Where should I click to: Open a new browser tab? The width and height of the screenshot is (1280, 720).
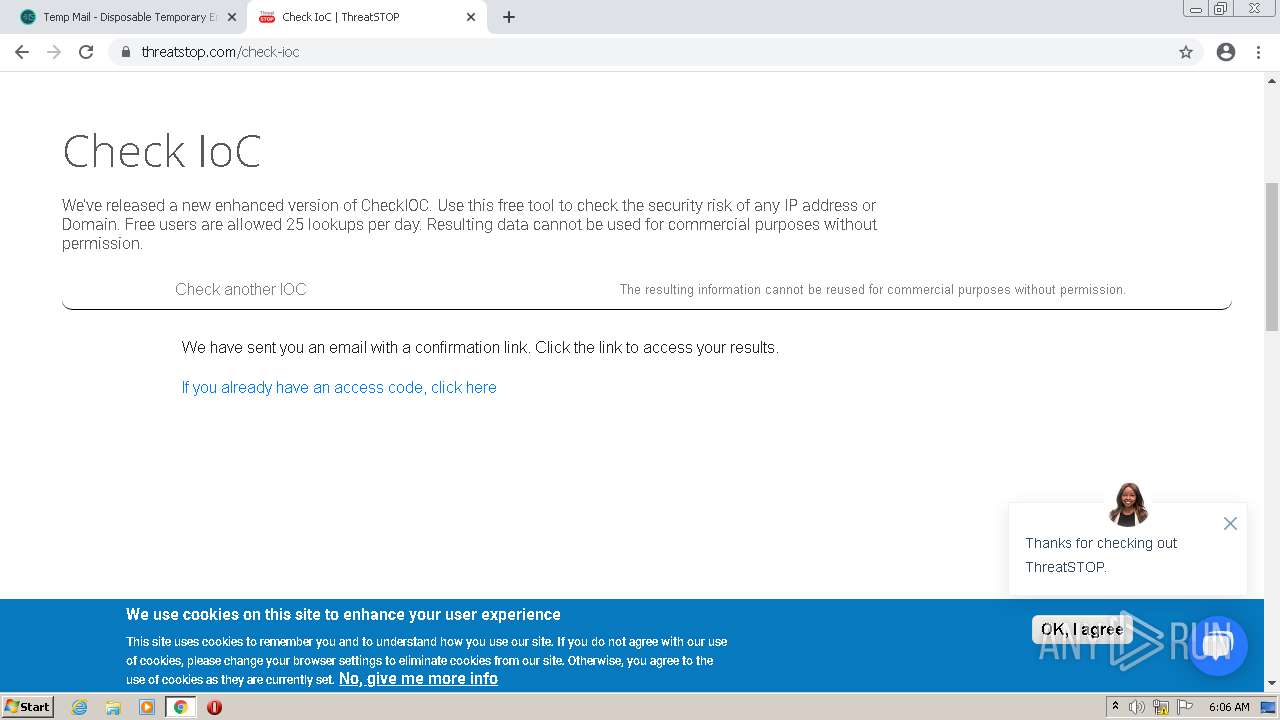(509, 17)
